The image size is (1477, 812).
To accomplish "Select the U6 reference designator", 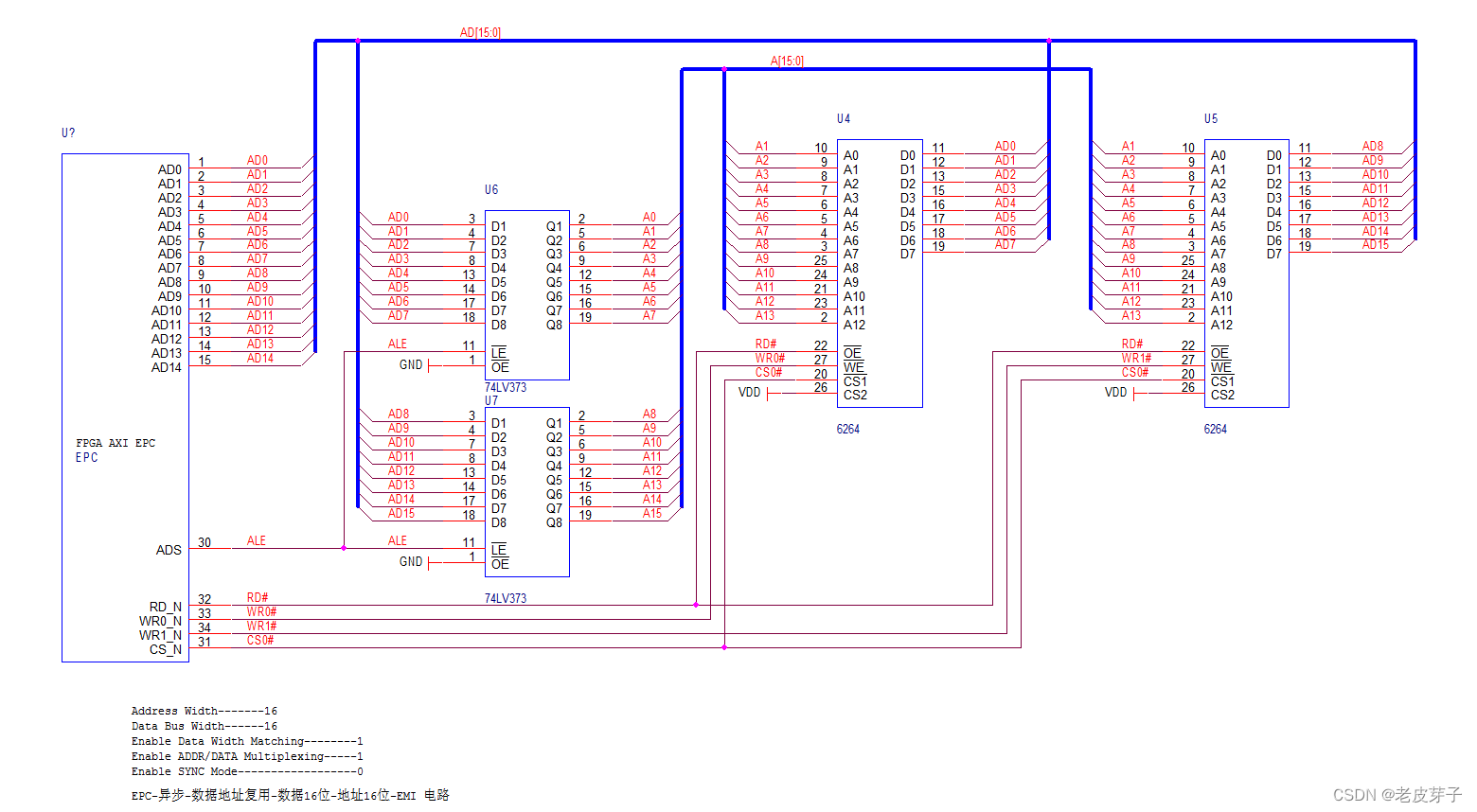I will tap(491, 189).
